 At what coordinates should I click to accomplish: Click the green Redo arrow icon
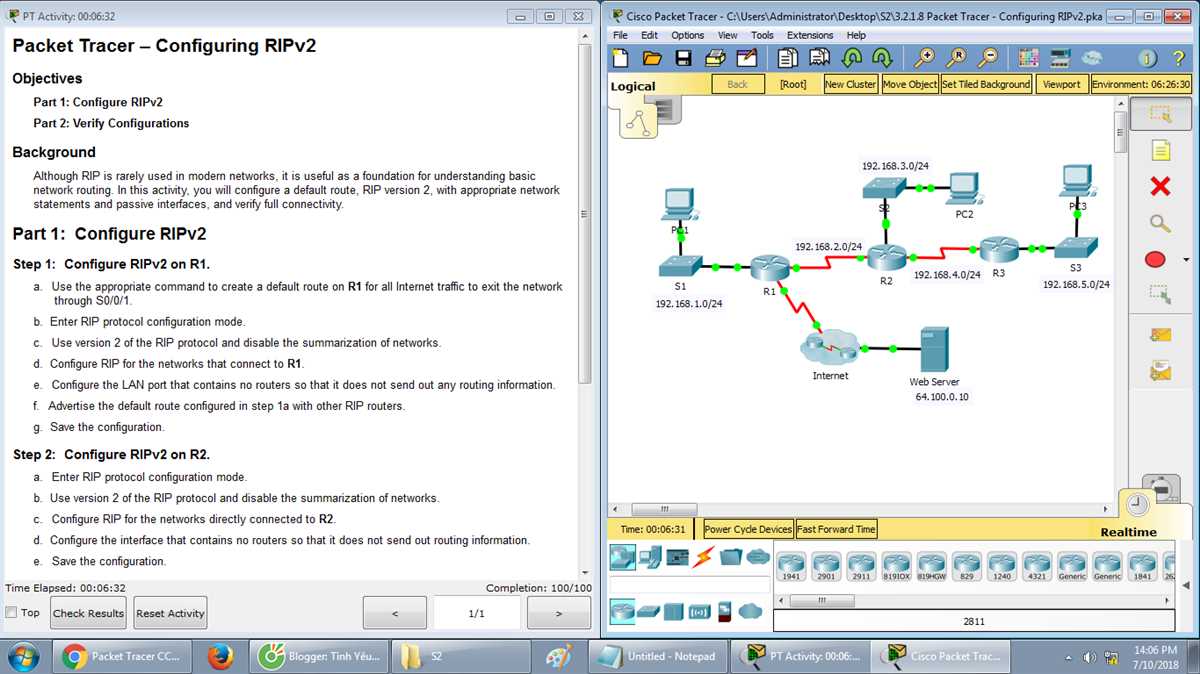882,58
